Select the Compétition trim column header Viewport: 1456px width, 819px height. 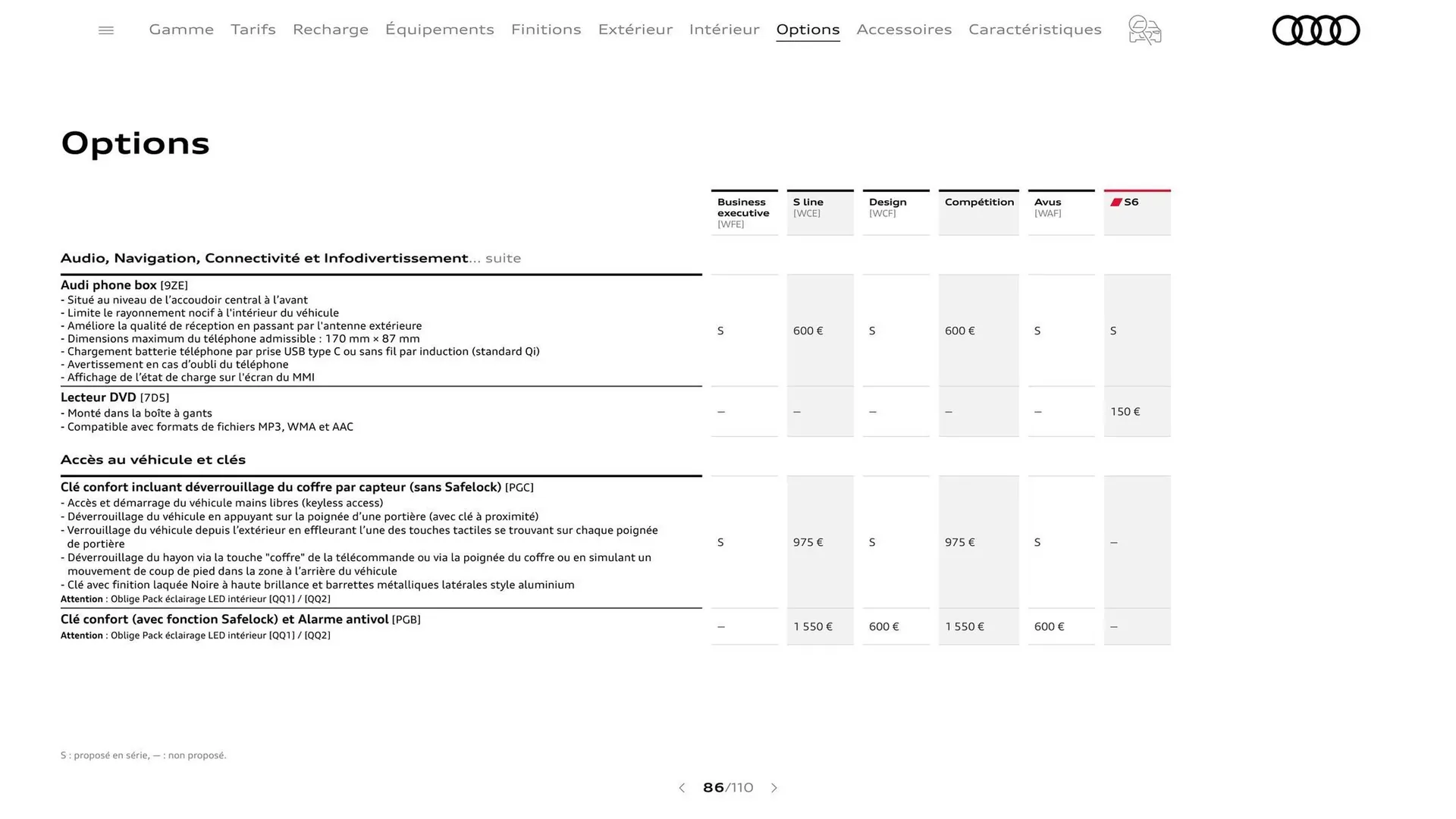click(979, 202)
